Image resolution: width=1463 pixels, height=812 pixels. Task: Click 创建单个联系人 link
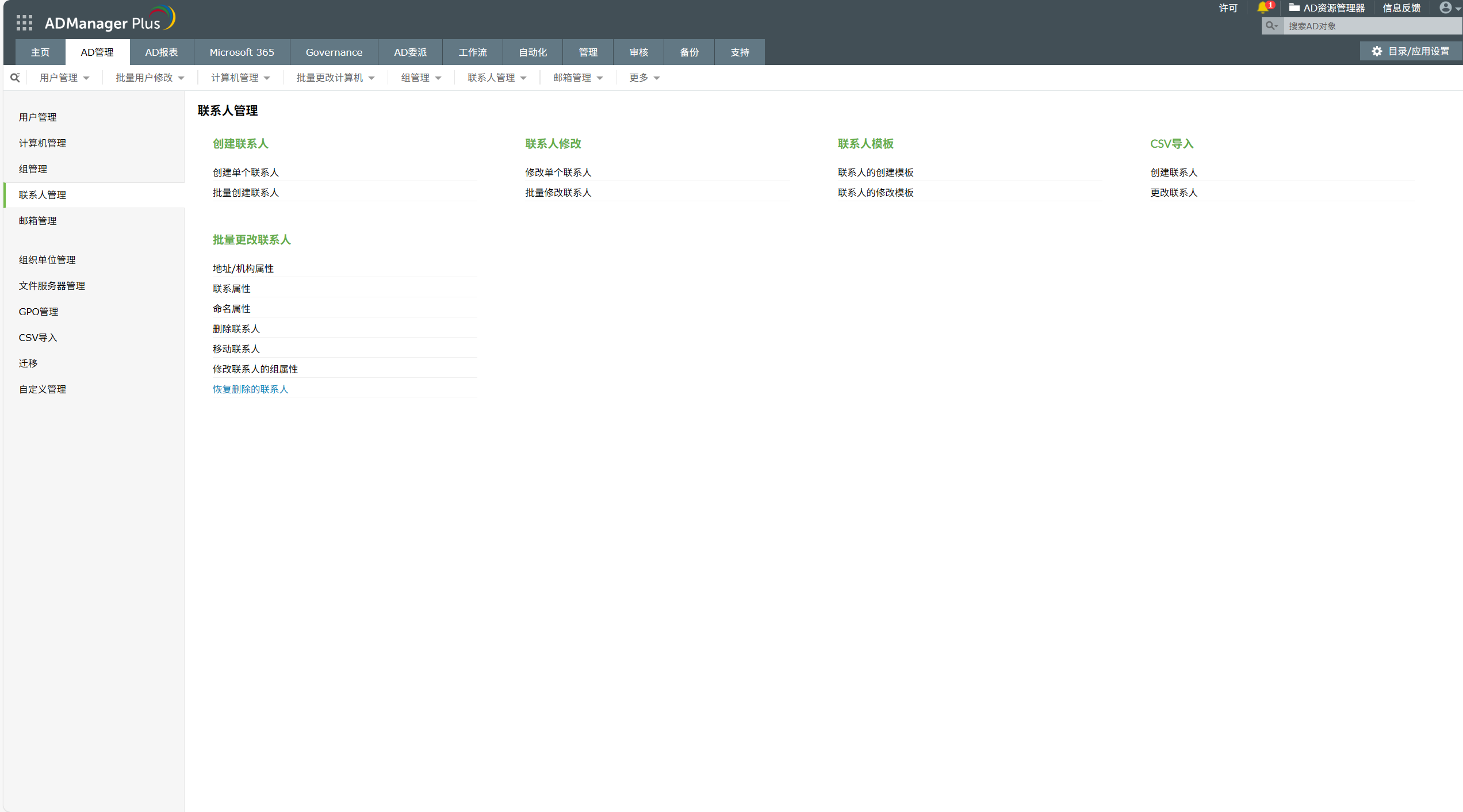click(x=246, y=173)
